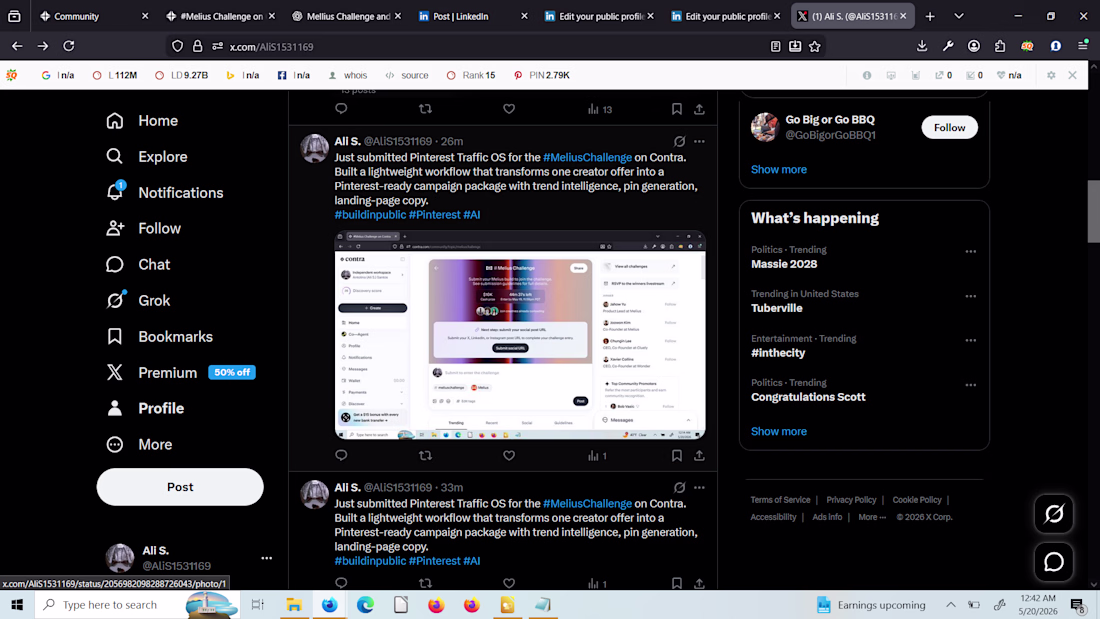Repost the top post with 13 views

[425, 109]
